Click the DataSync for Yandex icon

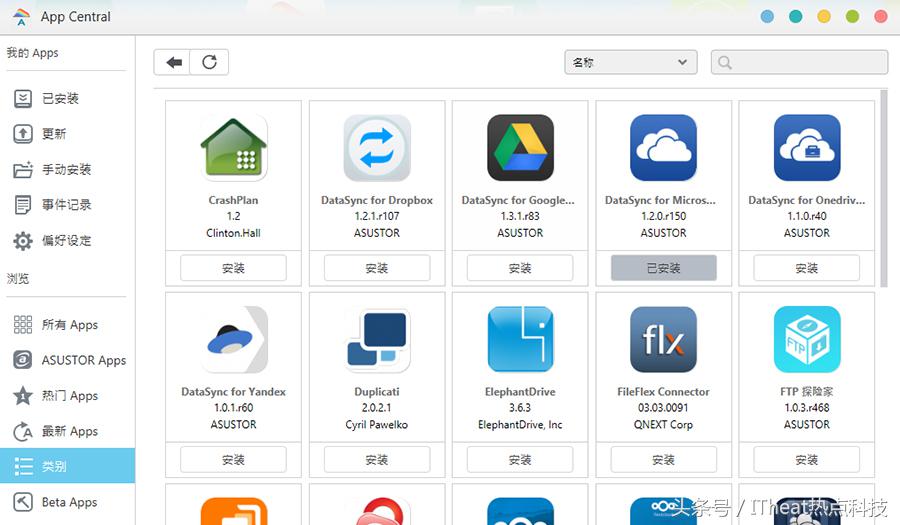(234, 340)
